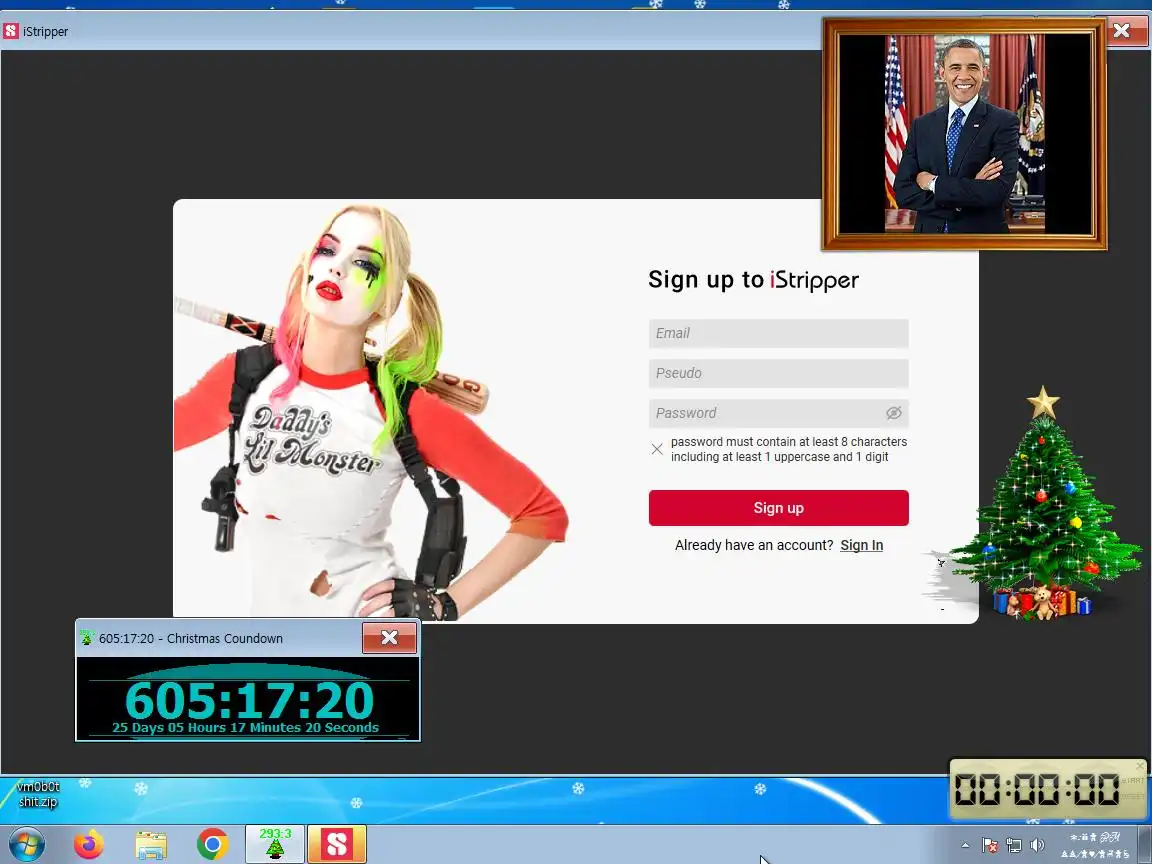The image size is (1152, 864).
Task: Select the vm0b0t shit.zip desktop icon
Action: (37, 793)
